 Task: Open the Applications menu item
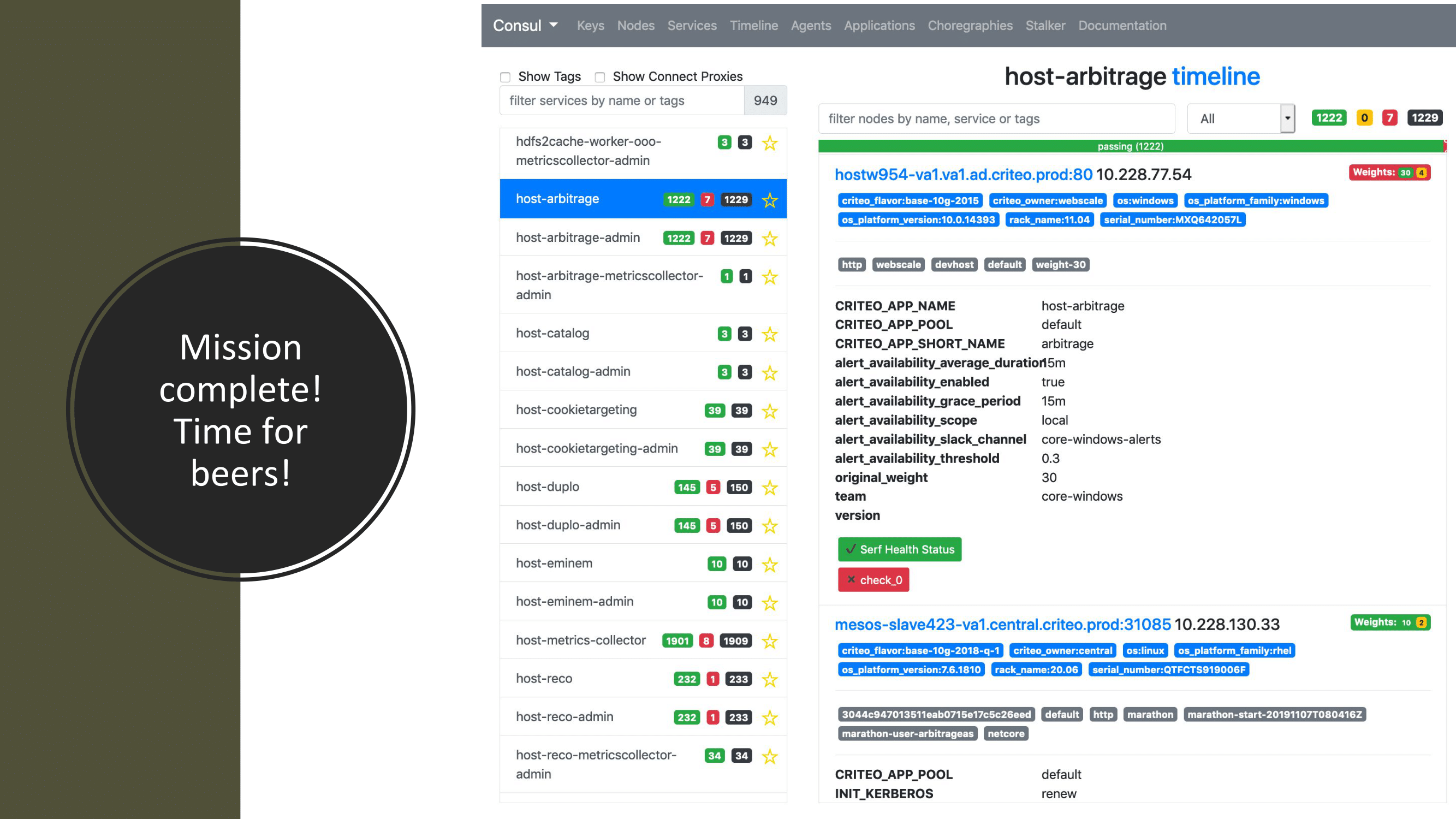[x=879, y=26]
